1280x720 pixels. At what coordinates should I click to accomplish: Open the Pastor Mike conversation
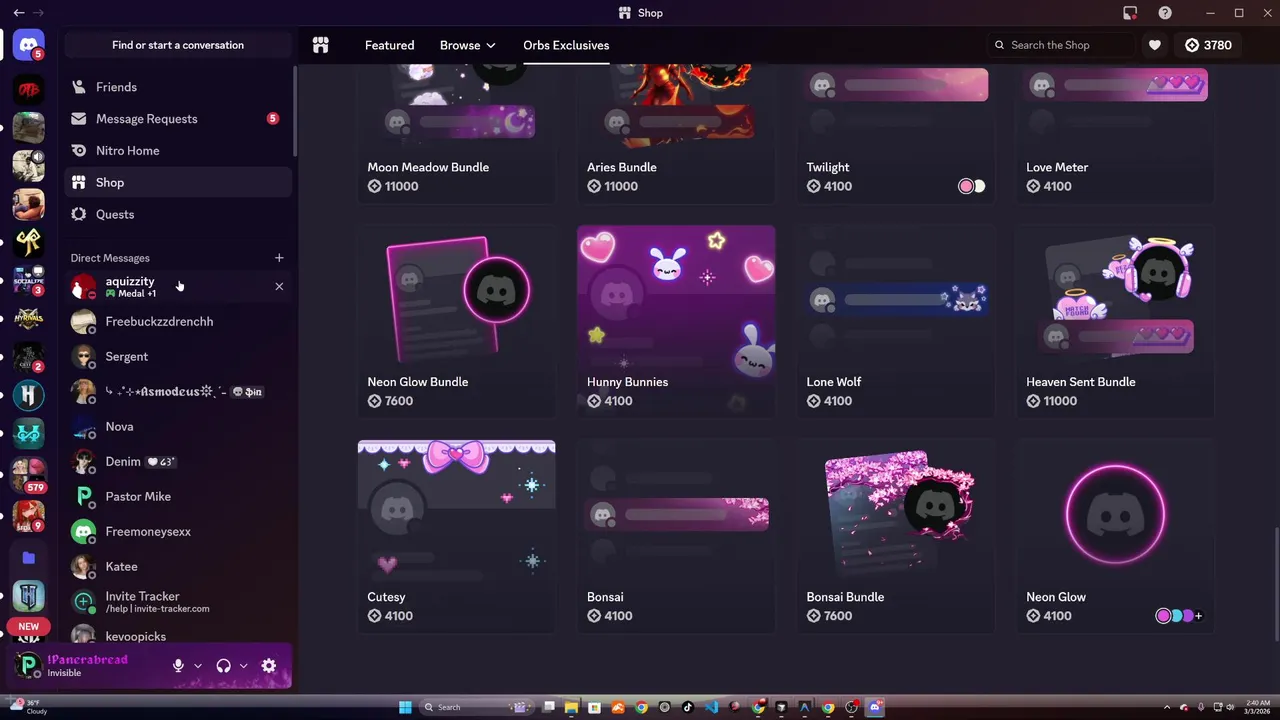178,497
